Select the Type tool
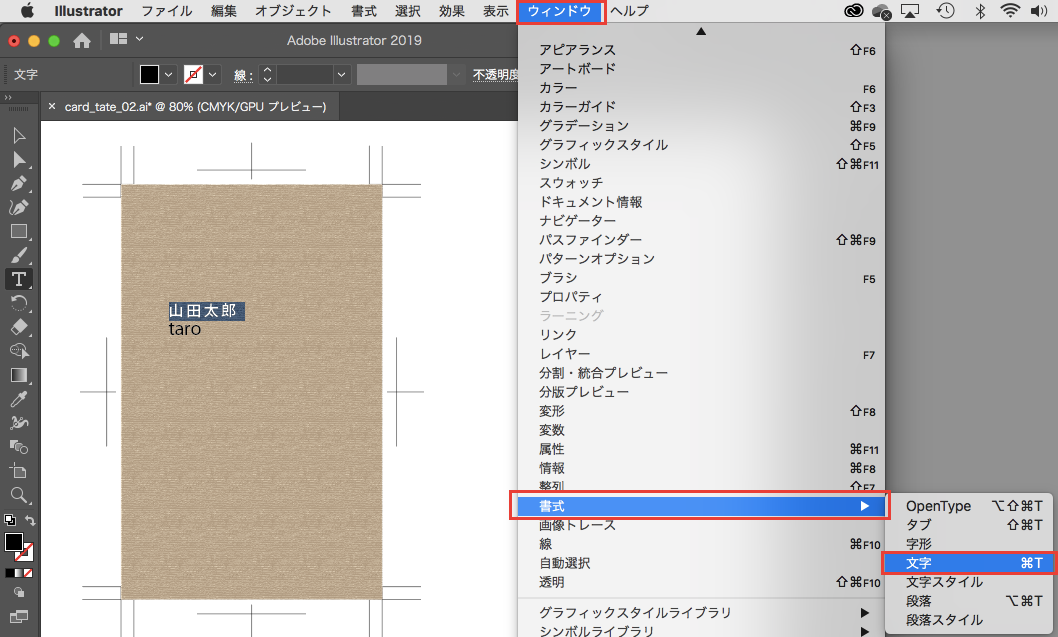Screen dimensions: 1058x637 pyautogui.click(x=19, y=279)
